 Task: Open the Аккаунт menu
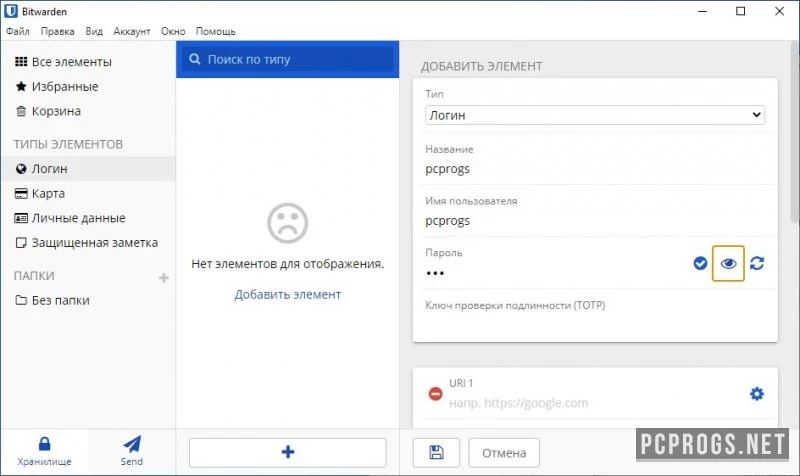[x=132, y=32]
